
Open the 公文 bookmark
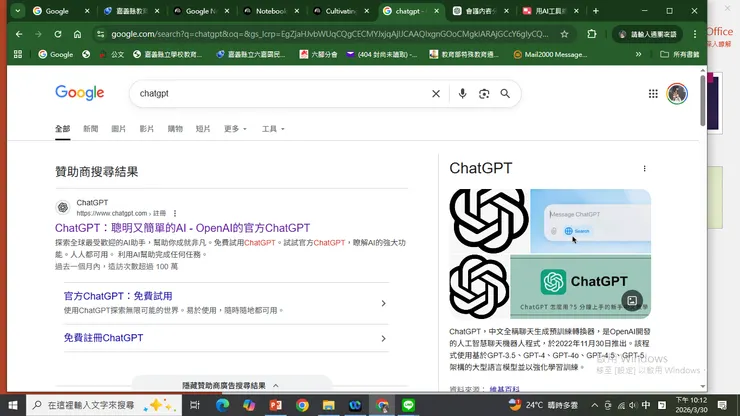pyautogui.click(x=111, y=54)
